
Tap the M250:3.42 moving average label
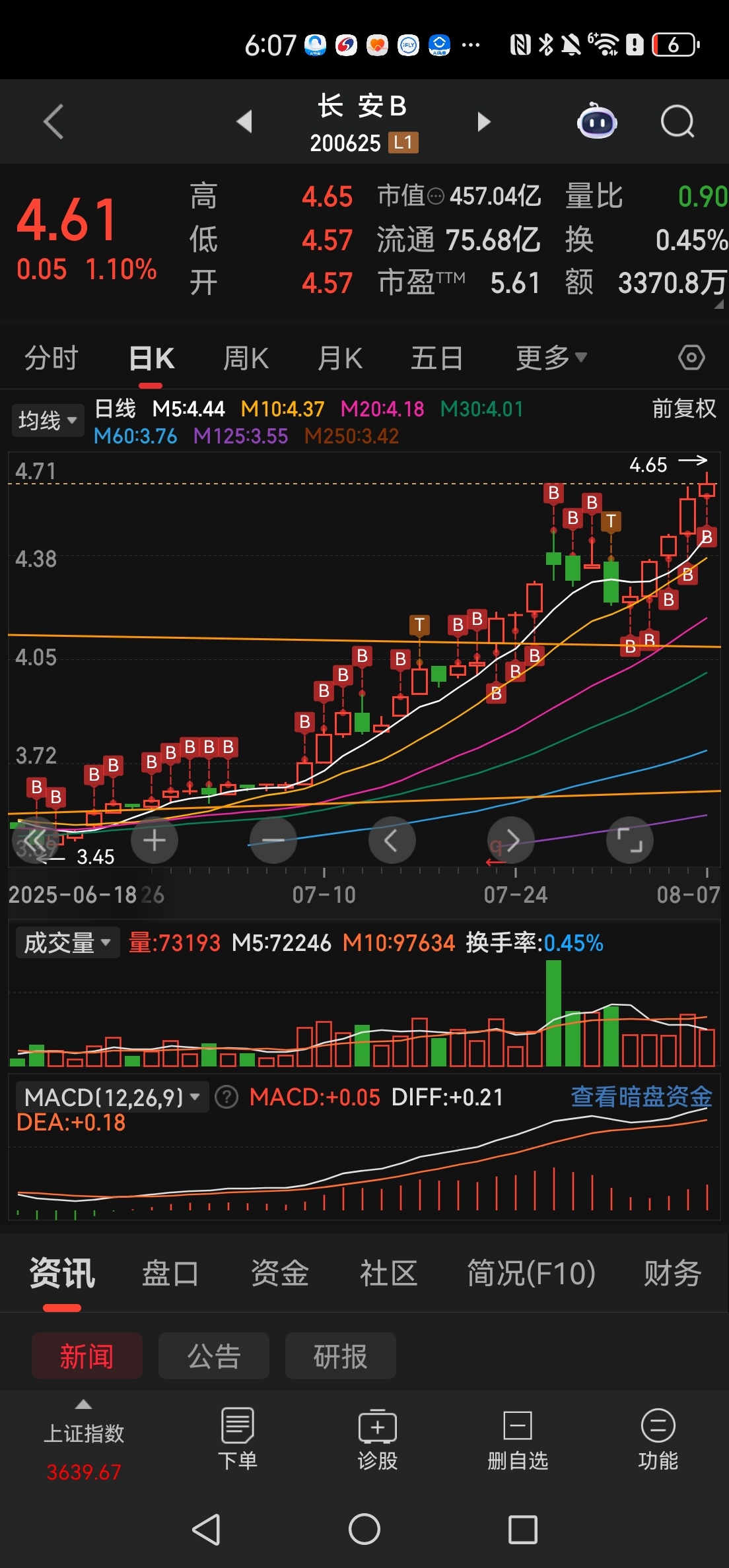pos(351,436)
